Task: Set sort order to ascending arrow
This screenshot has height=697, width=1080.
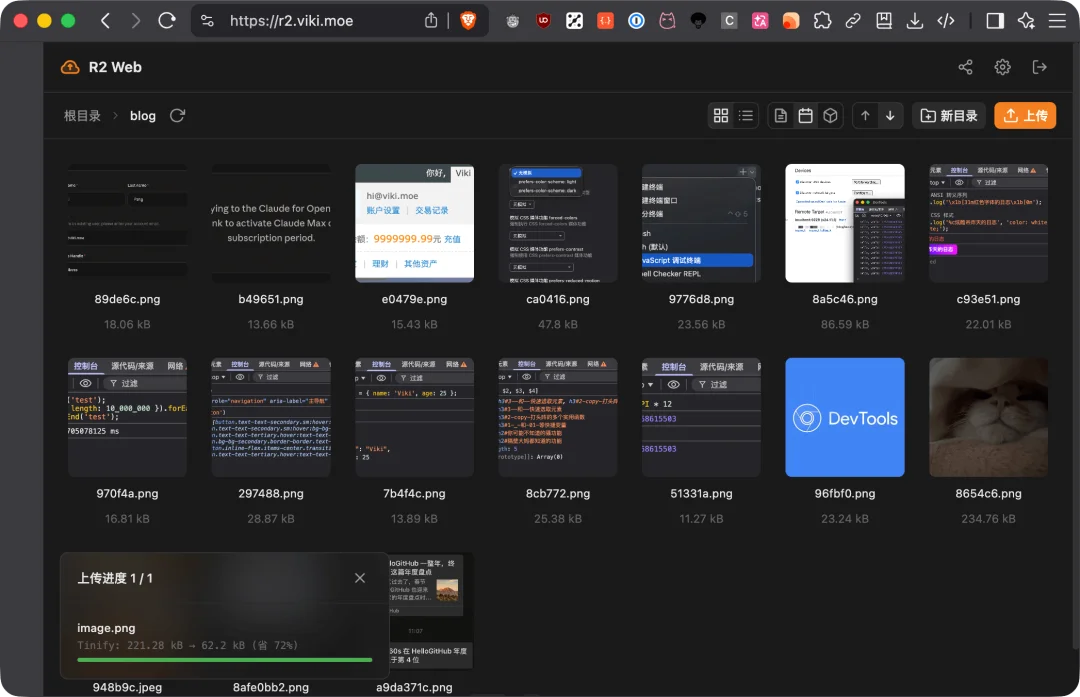Action: coord(865,116)
